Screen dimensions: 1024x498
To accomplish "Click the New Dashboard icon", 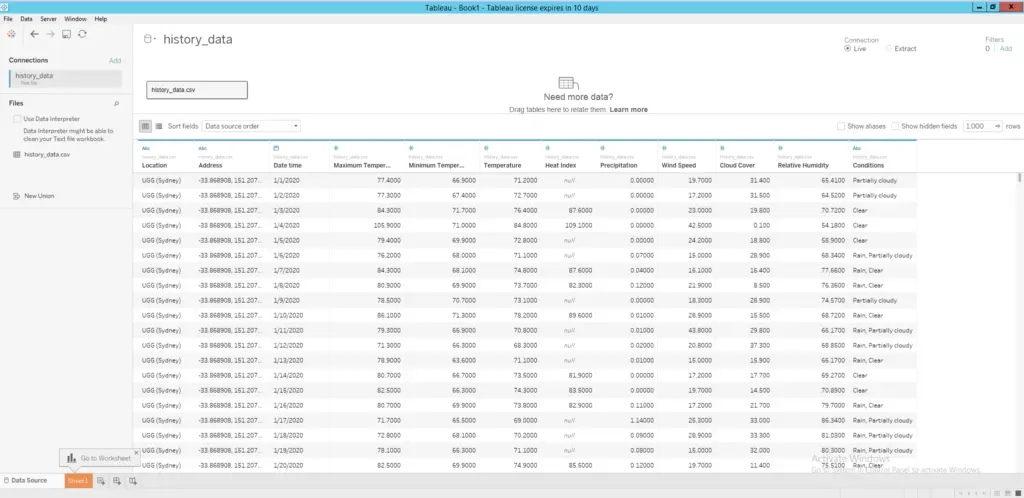I will pos(117,481).
